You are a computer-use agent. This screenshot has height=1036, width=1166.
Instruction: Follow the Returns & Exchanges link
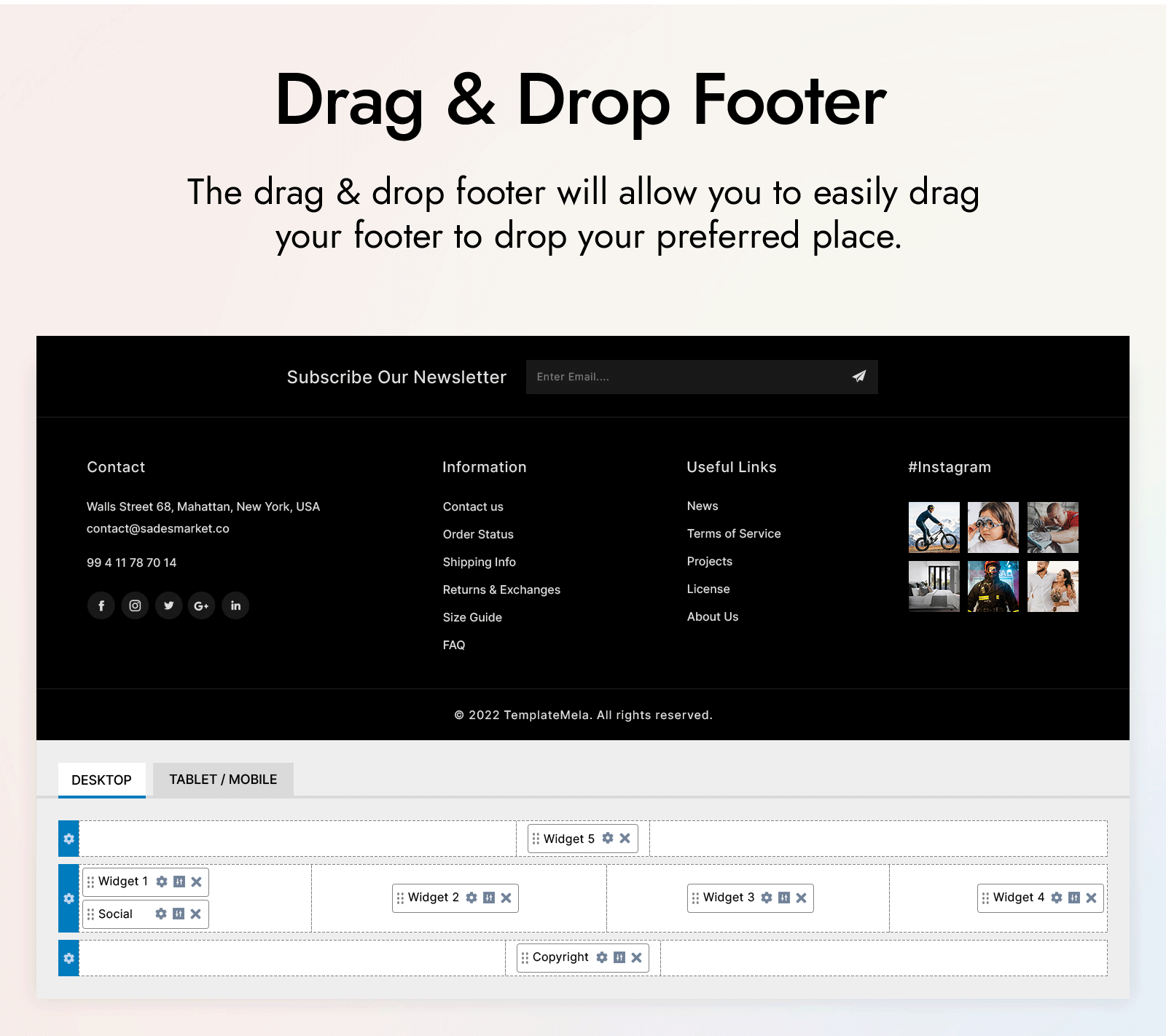point(501,589)
